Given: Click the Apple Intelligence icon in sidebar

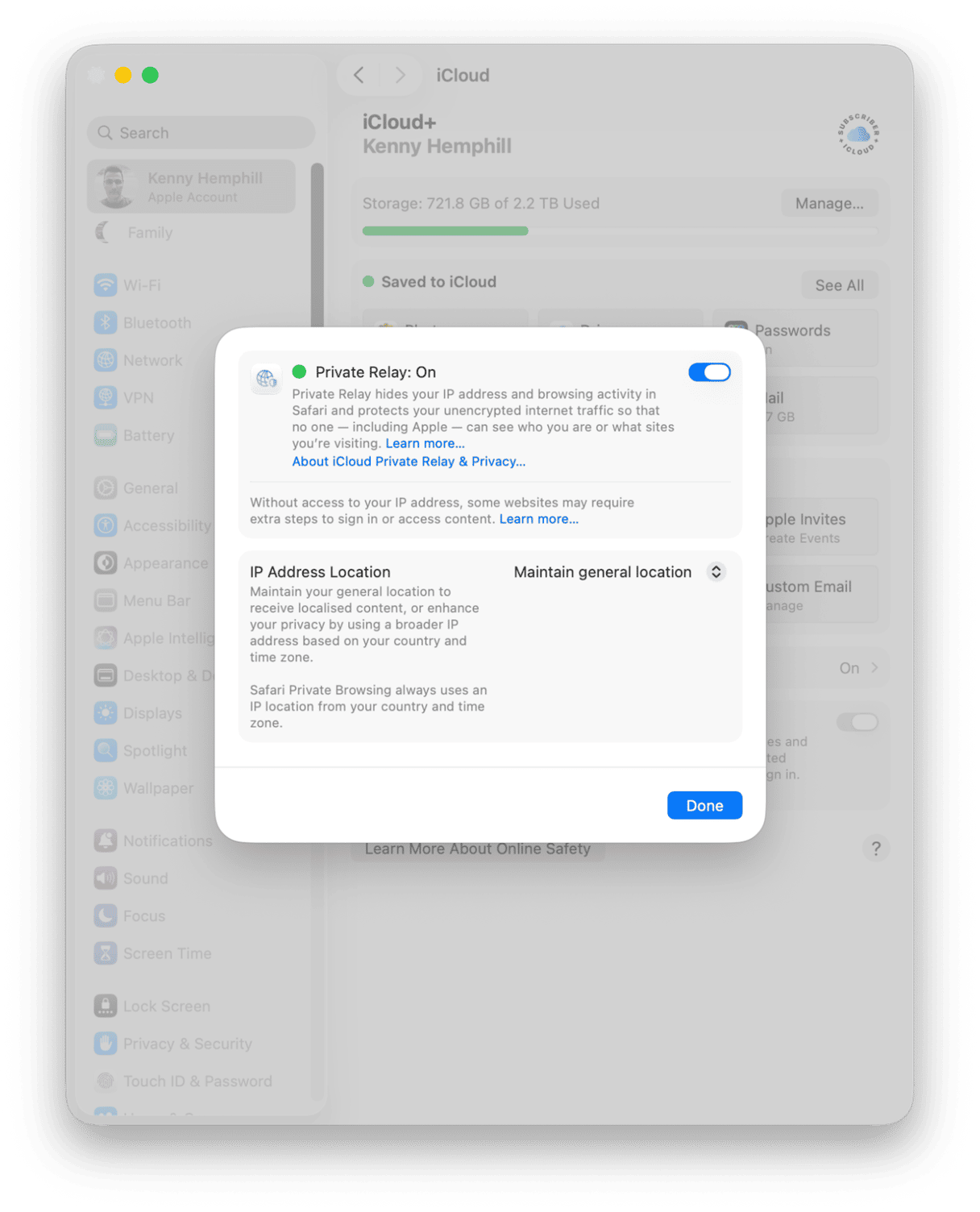Looking at the screenshot, I should tap(106, 638).
